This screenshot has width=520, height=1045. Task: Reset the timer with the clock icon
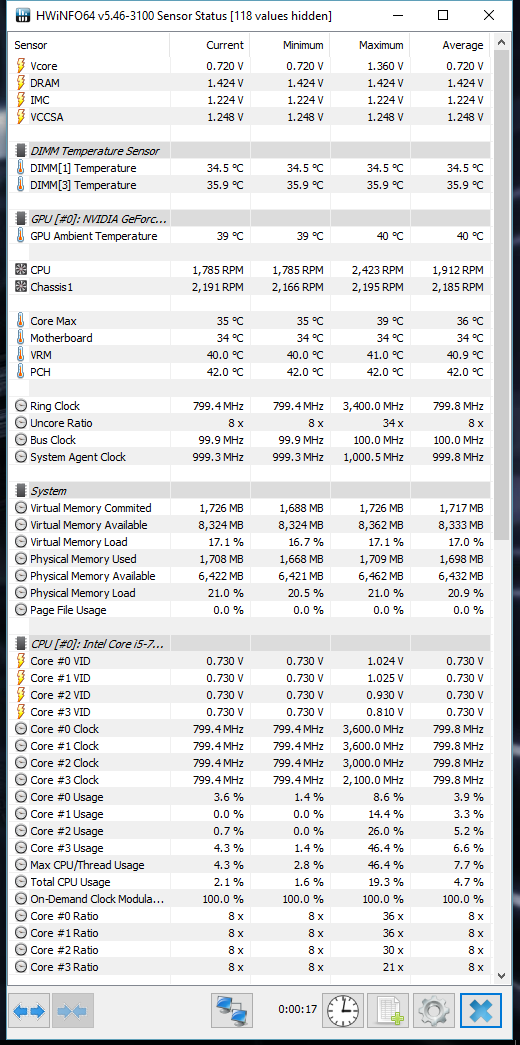click(x=344, y=1010)
